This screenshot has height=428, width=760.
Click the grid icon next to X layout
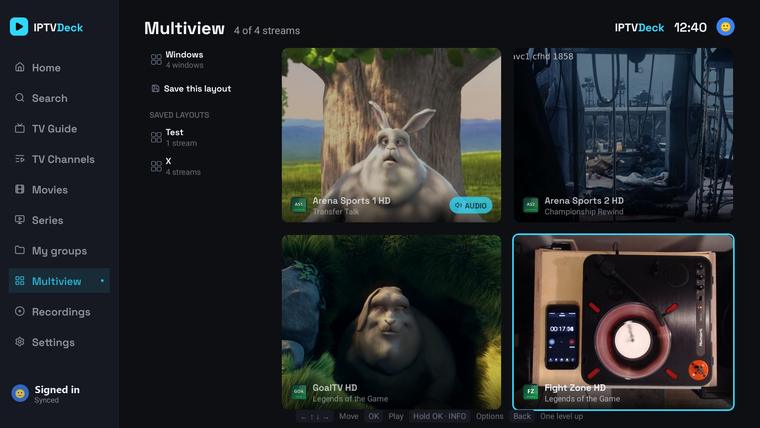[156, 166]
